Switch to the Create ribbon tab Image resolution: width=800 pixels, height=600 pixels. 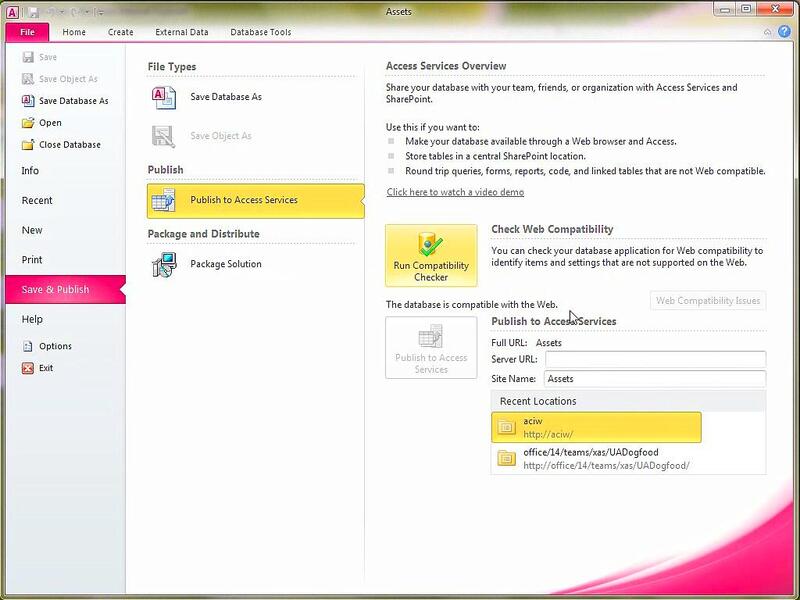[x=121, y=32]
